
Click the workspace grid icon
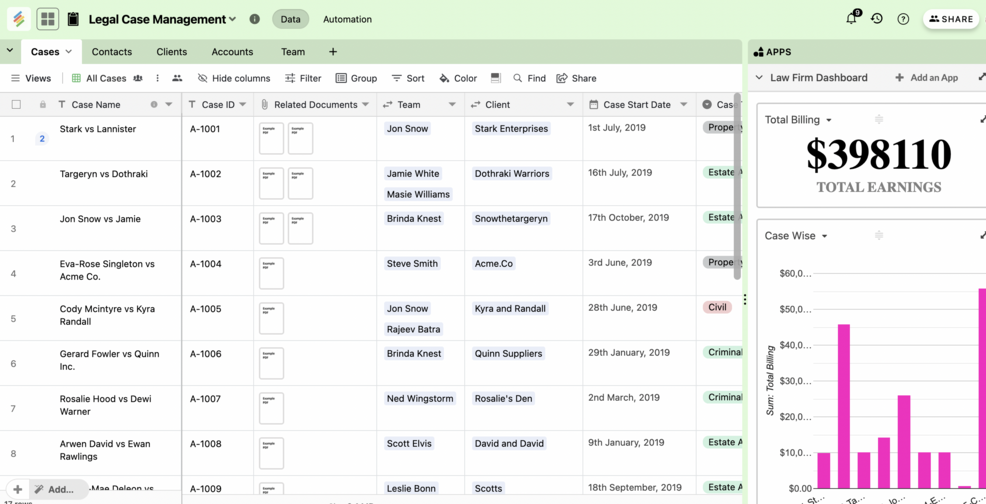pos(47,19)
